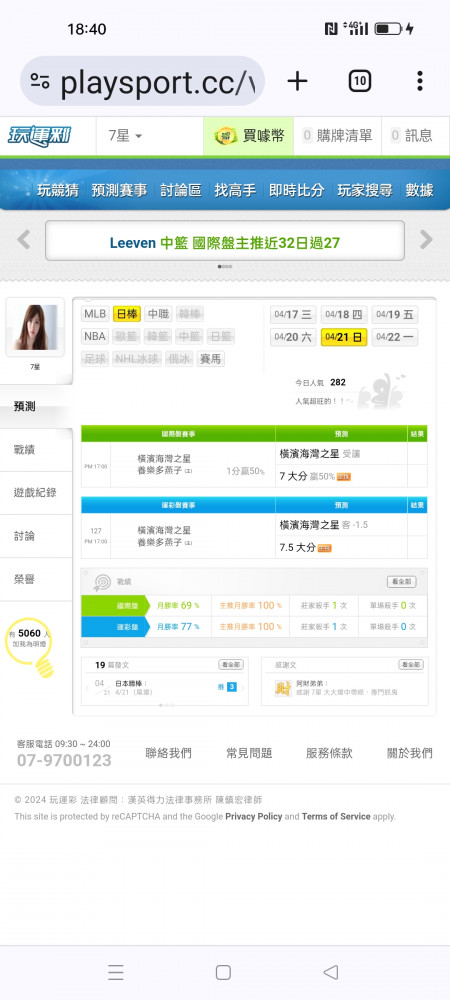Select the 日棒 league filter
Image resolution: width=450 pixels, height=1000 pixels.
pos(127,314)
